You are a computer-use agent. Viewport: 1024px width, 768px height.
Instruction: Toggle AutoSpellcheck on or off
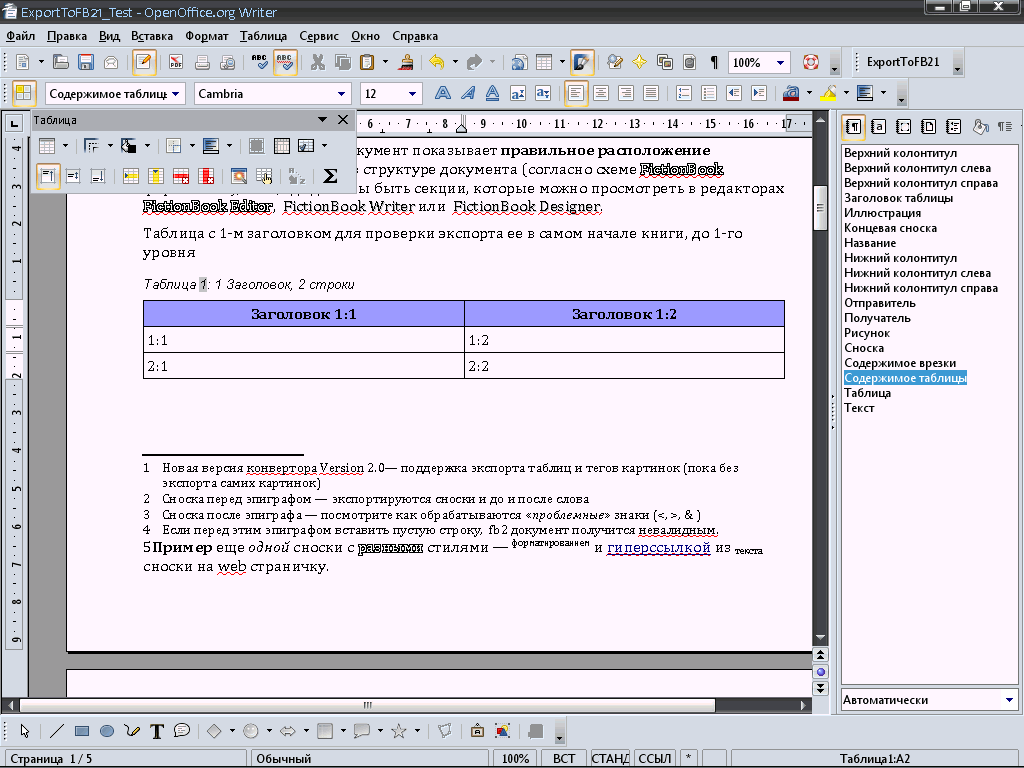(285, 62)
